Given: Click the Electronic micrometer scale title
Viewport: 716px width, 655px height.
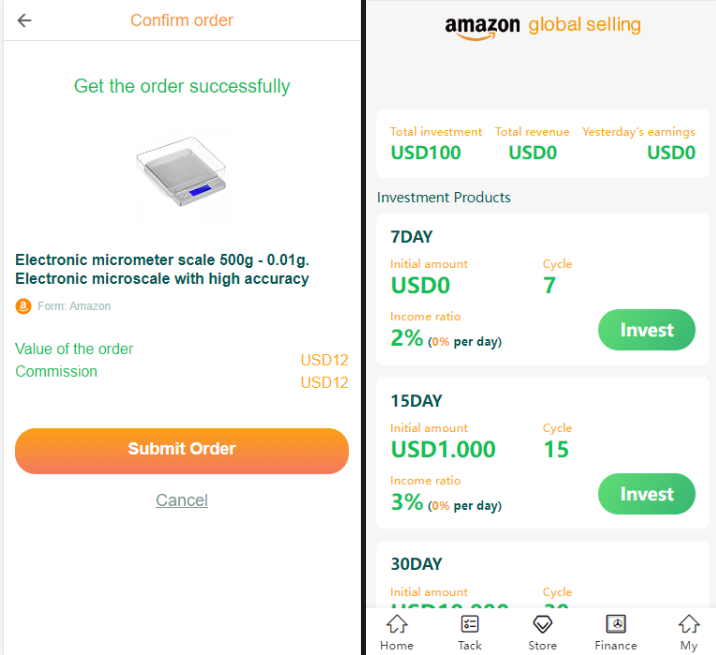Looking at the screenshot, I should point(162,269).
